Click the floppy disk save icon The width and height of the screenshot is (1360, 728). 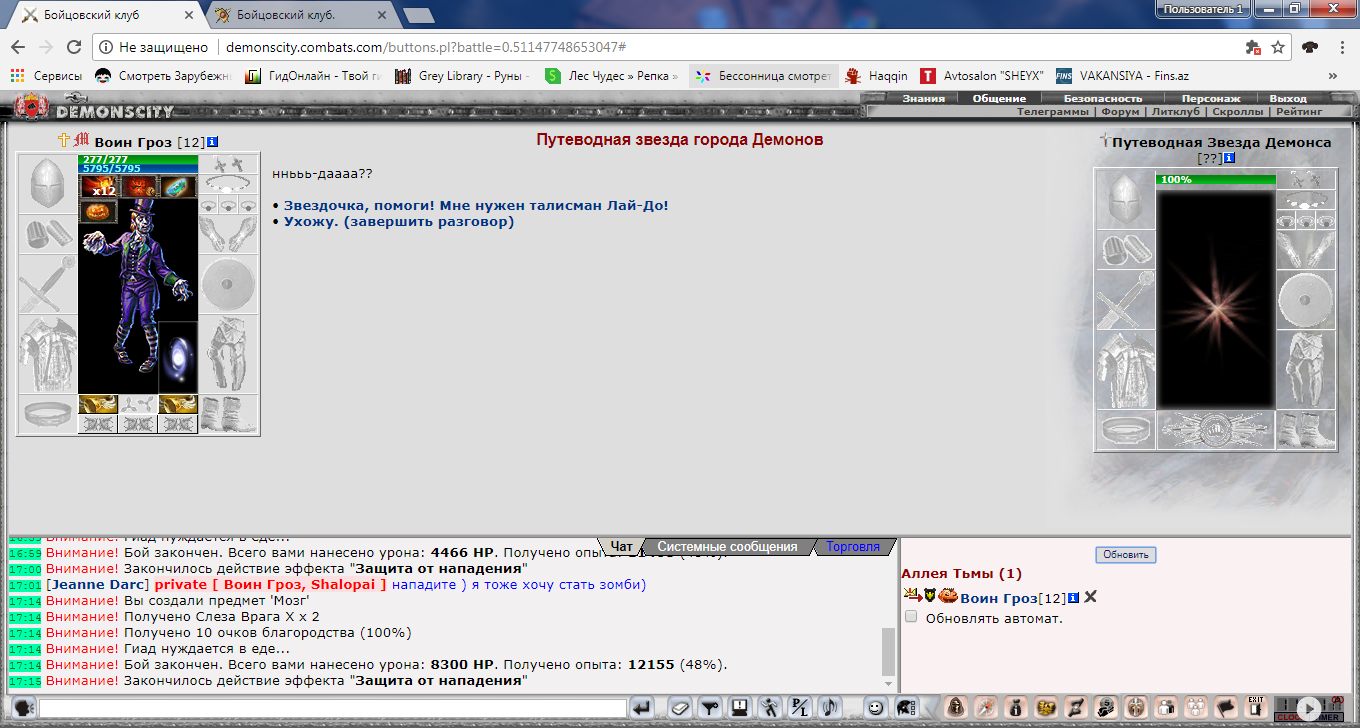[740, 708]
